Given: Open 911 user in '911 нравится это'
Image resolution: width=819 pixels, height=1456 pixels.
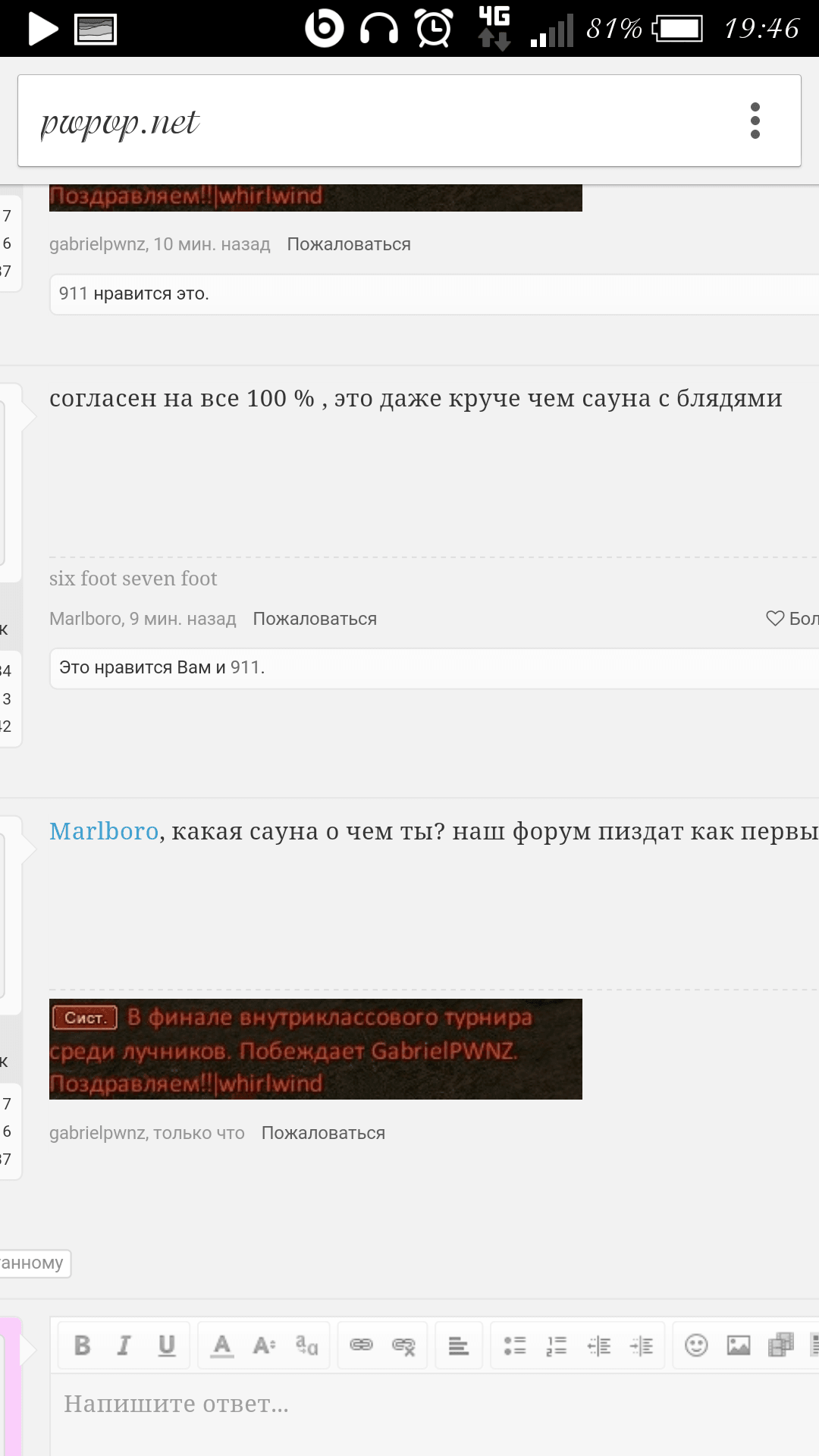Looking at the screenshot, I should 74,293.
